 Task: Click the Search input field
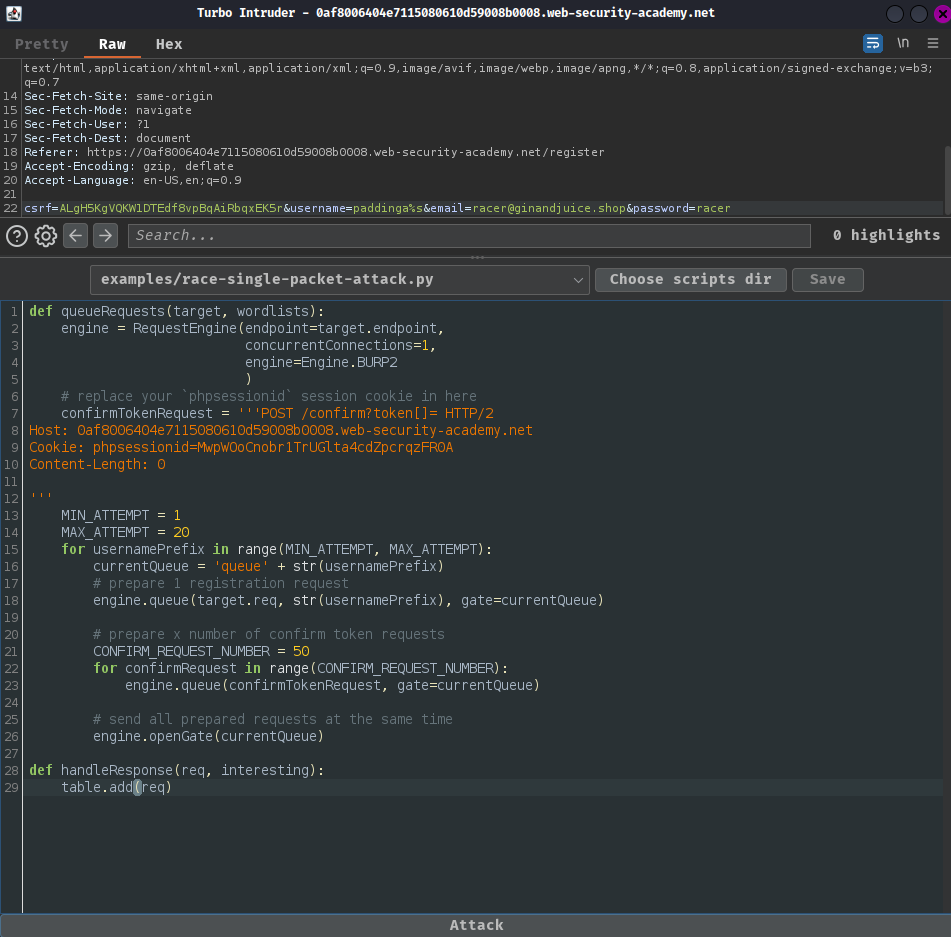pos(469,235)
